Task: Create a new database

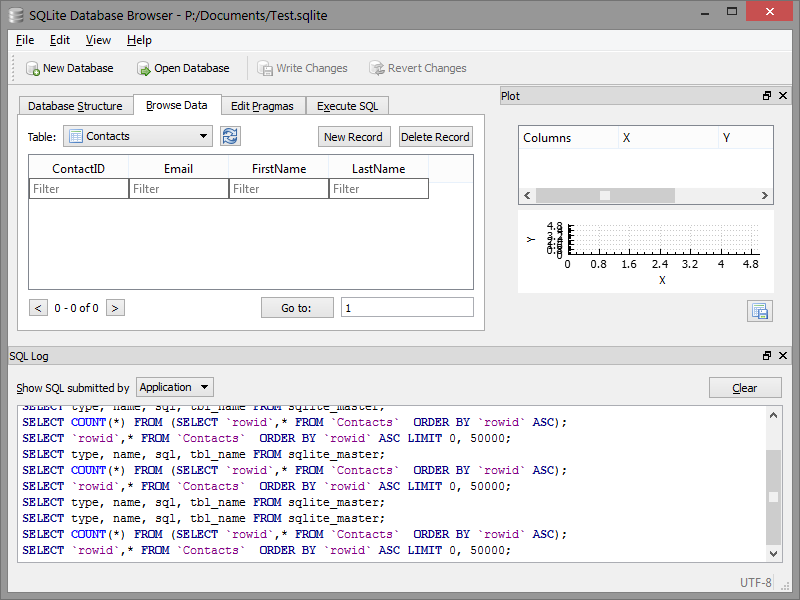Action: tap(69, 68)
